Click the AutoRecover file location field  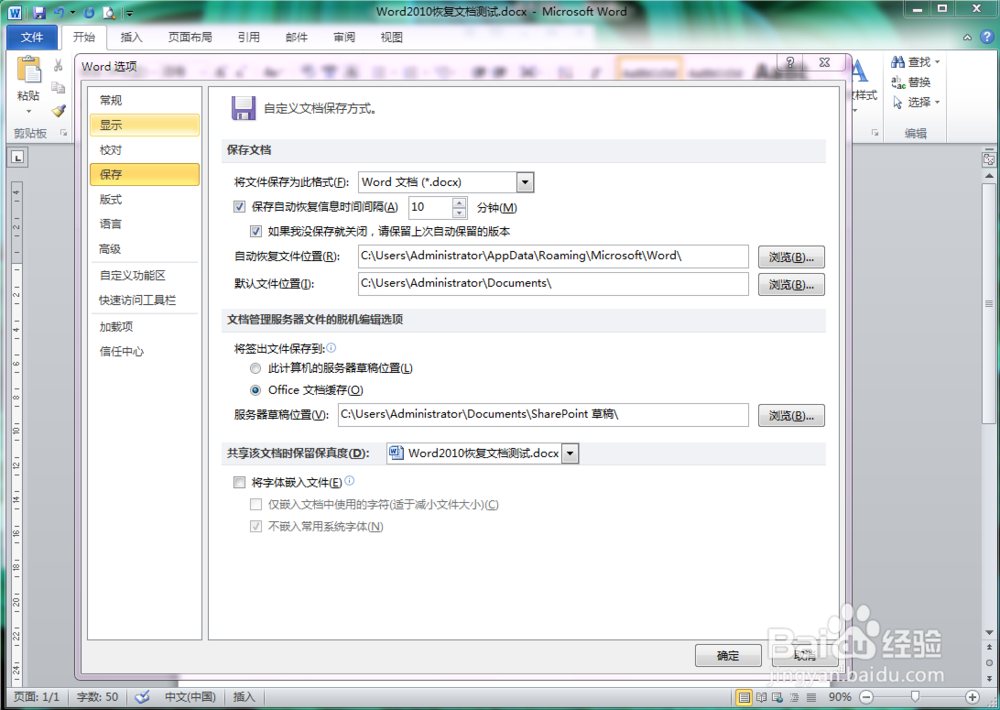tap(553, 256)
